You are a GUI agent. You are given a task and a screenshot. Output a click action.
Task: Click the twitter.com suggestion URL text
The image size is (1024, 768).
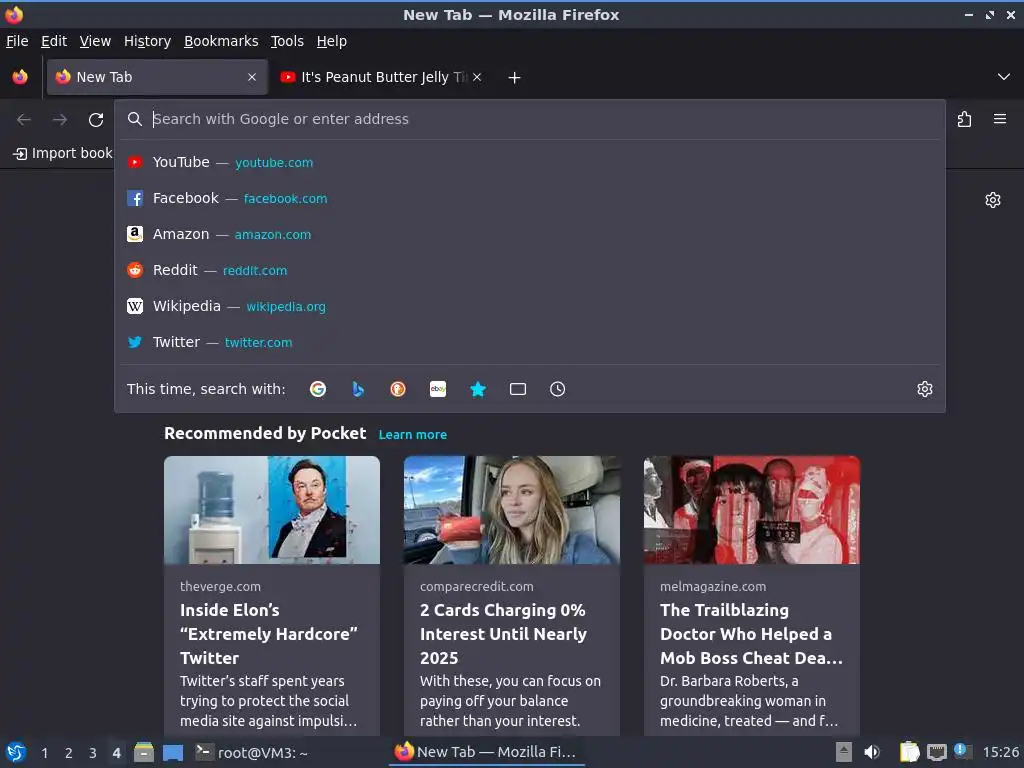click(x=259, y=342)
